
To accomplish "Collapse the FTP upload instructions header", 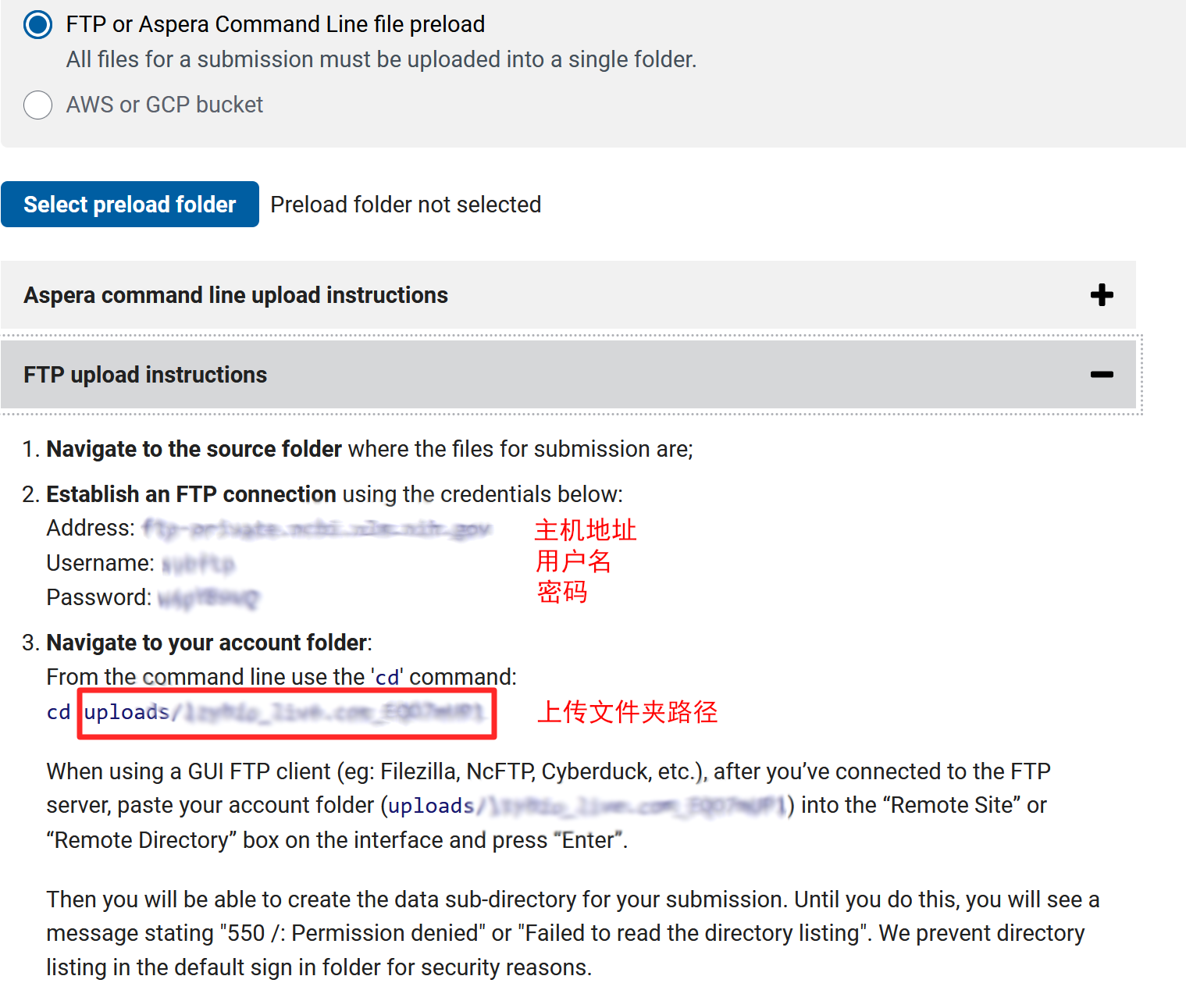I will pos(145,375).
